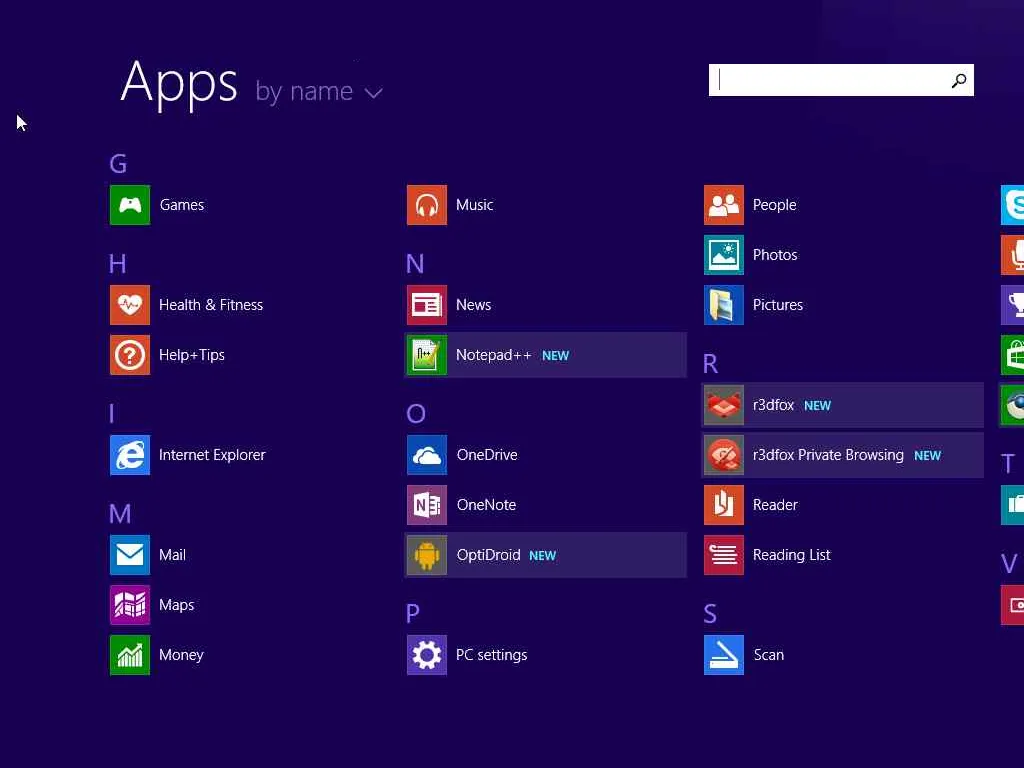Image resolution: width=1024 pixels, height=768 pixels.
Task: Click the H letter group header
Action: coord(118,264)
